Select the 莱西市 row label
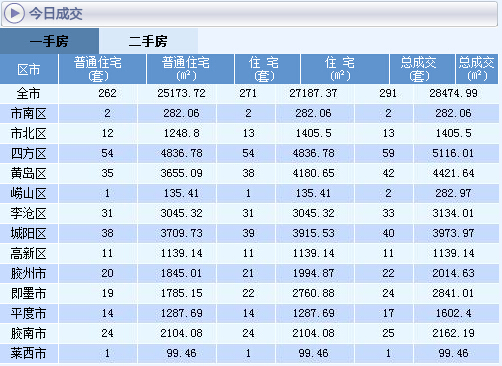The image size is (502, 366). click(29, 353)
